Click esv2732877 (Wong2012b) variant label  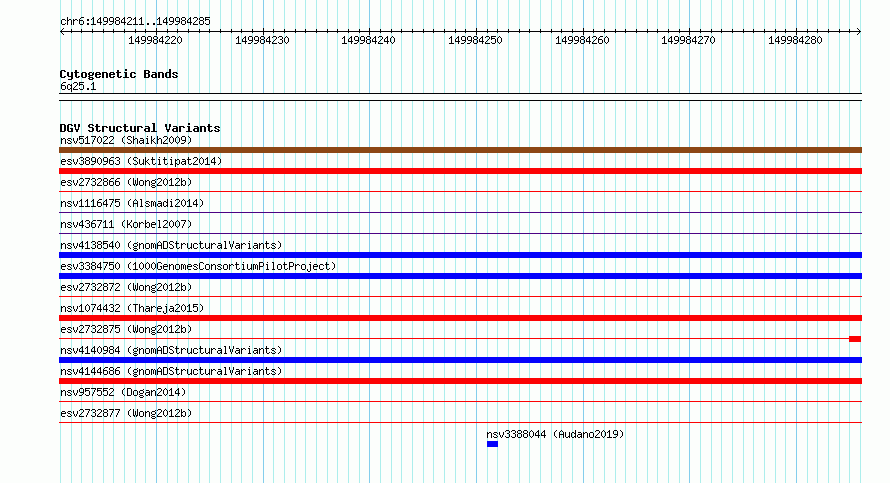click(x=126, y=413)
